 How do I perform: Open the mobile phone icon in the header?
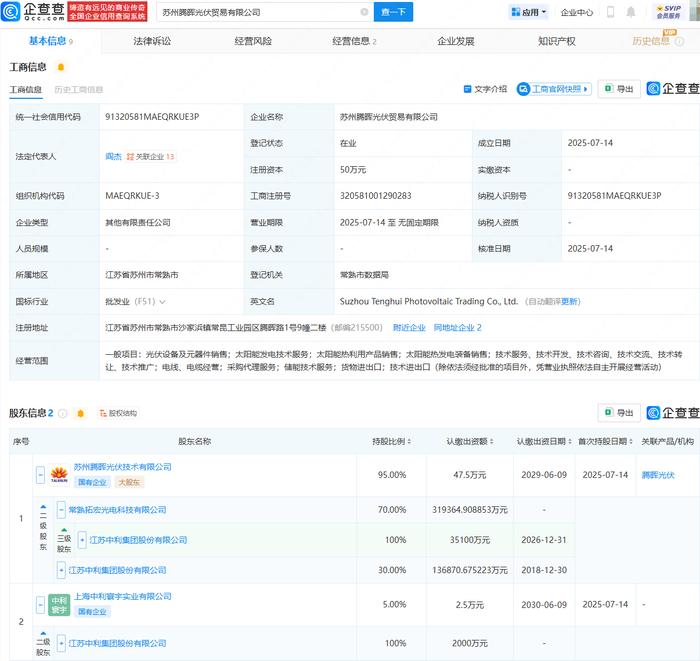pyautogui.click(x=610, y=12)
